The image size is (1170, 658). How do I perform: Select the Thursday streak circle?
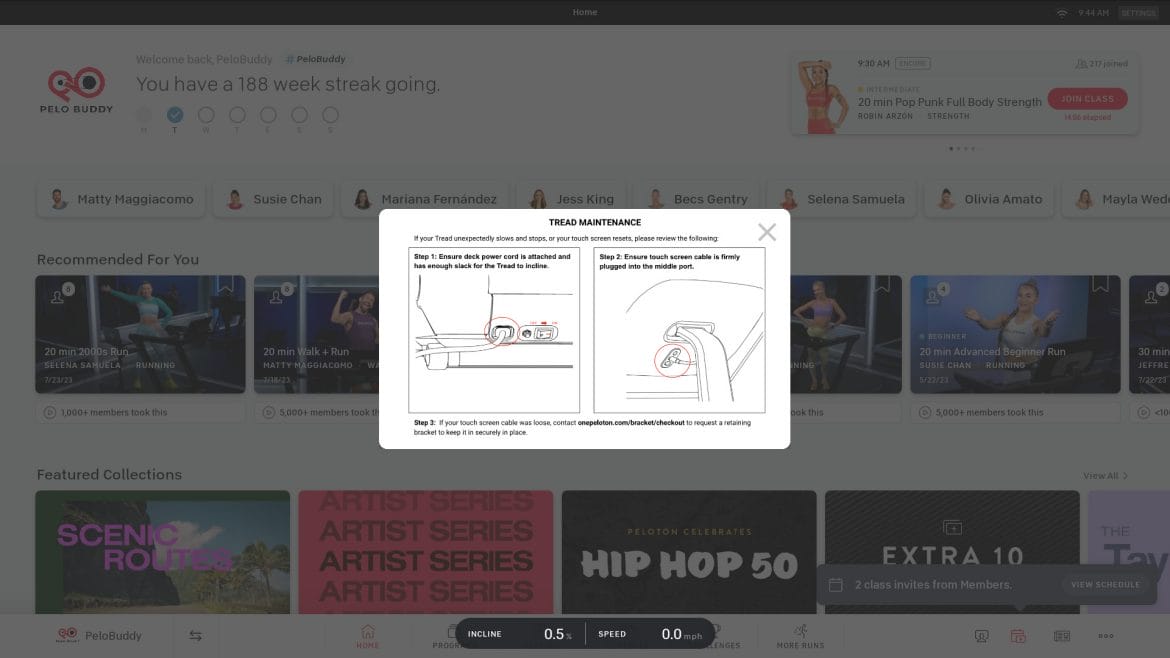click(237, 115)
